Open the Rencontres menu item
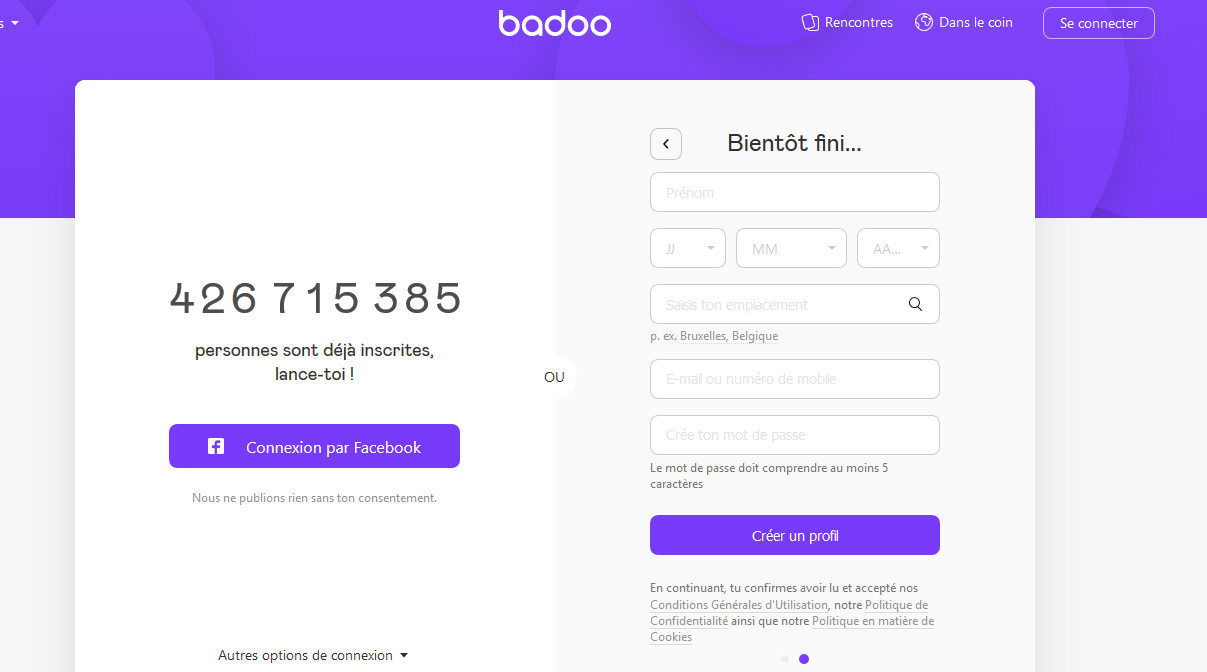 858,22
